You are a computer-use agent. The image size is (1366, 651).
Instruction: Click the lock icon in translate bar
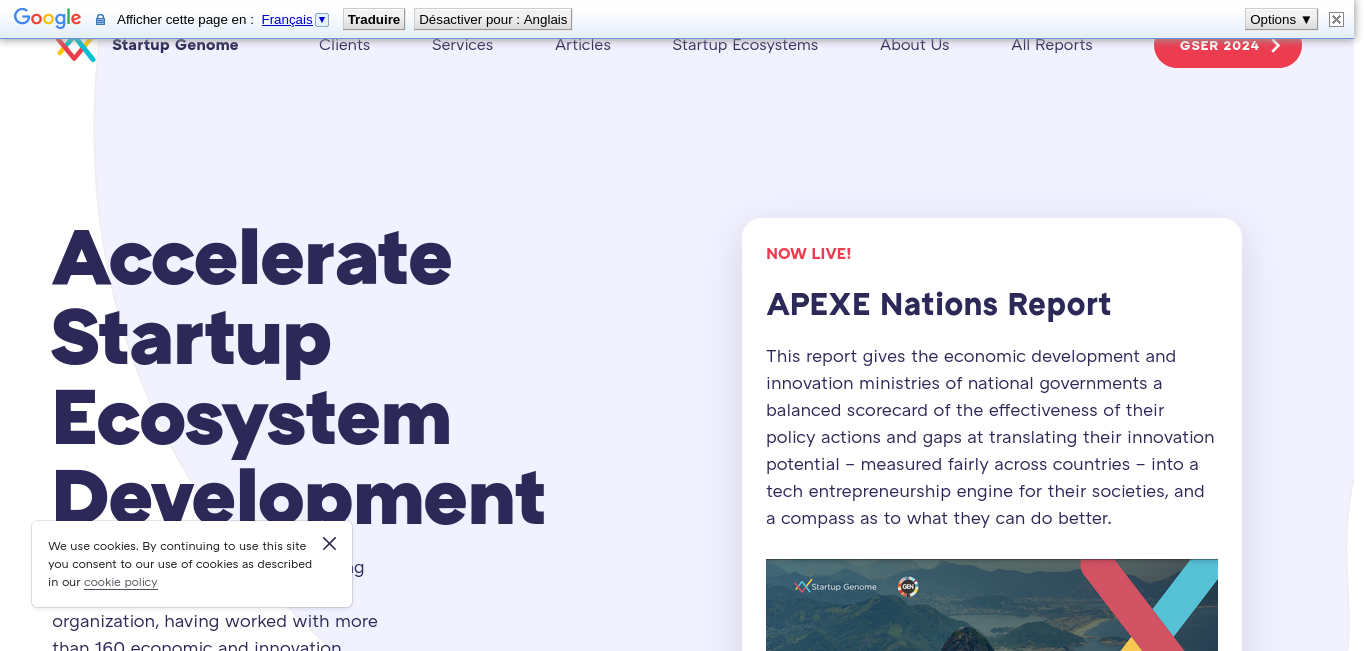[x=100, y=20]
